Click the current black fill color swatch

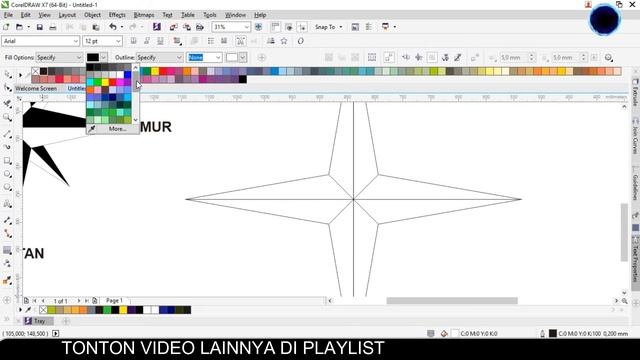pos(93,58)
